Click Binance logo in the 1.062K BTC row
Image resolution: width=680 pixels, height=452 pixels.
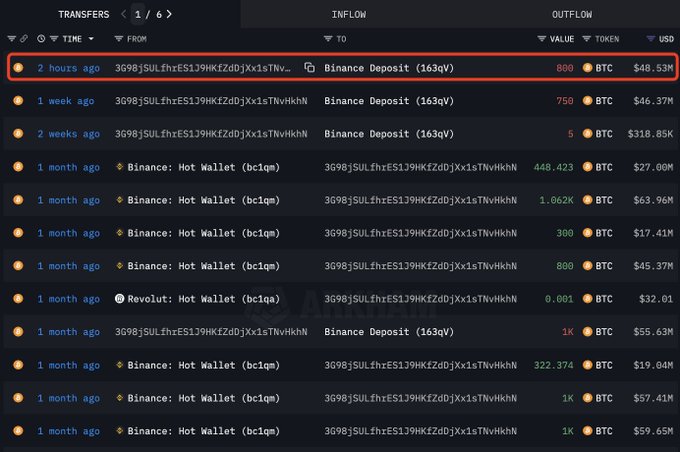pyautogui.click(x=119, y=200)
